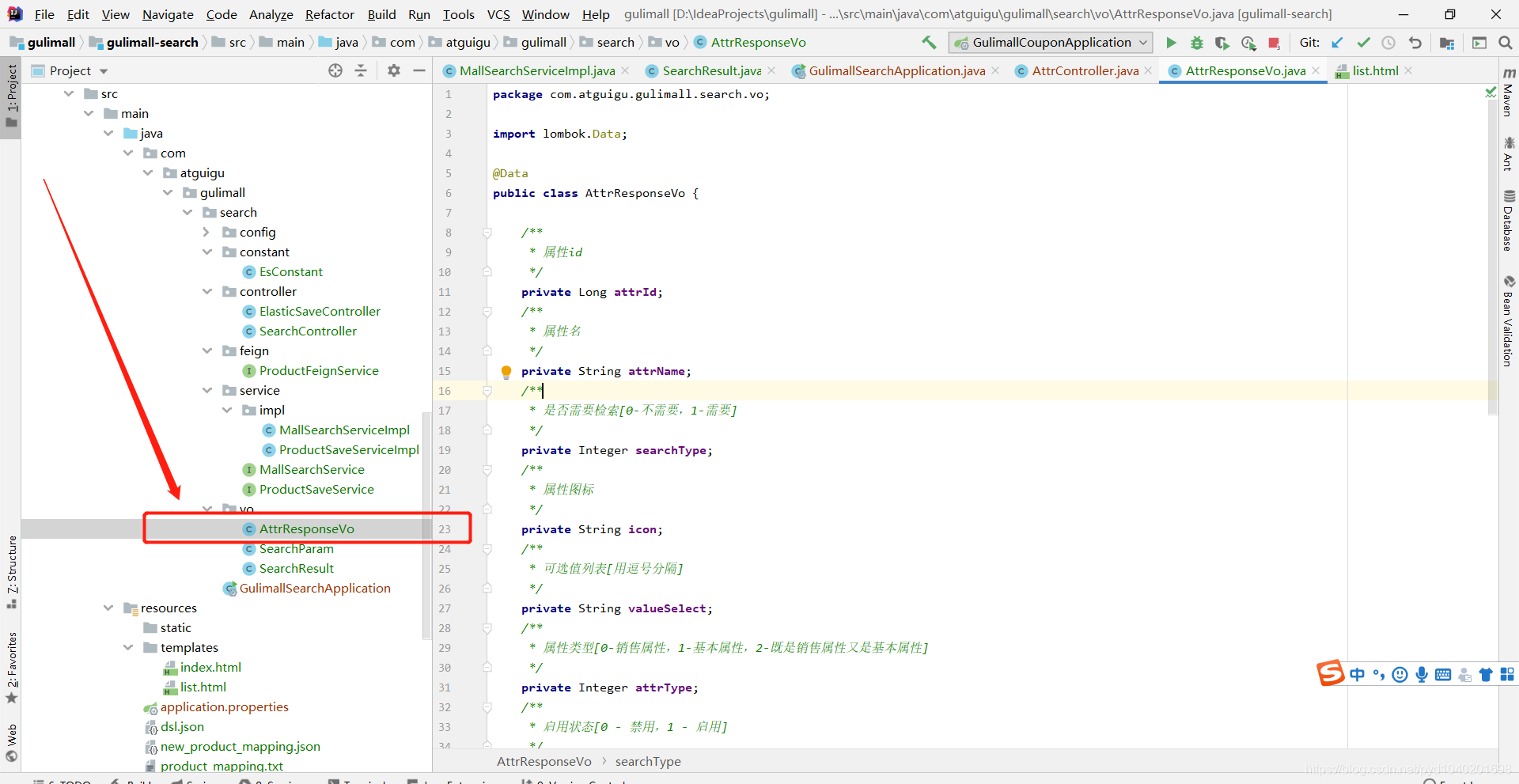
Task: Stop the running process with the red square
Action: (1274, 43)
